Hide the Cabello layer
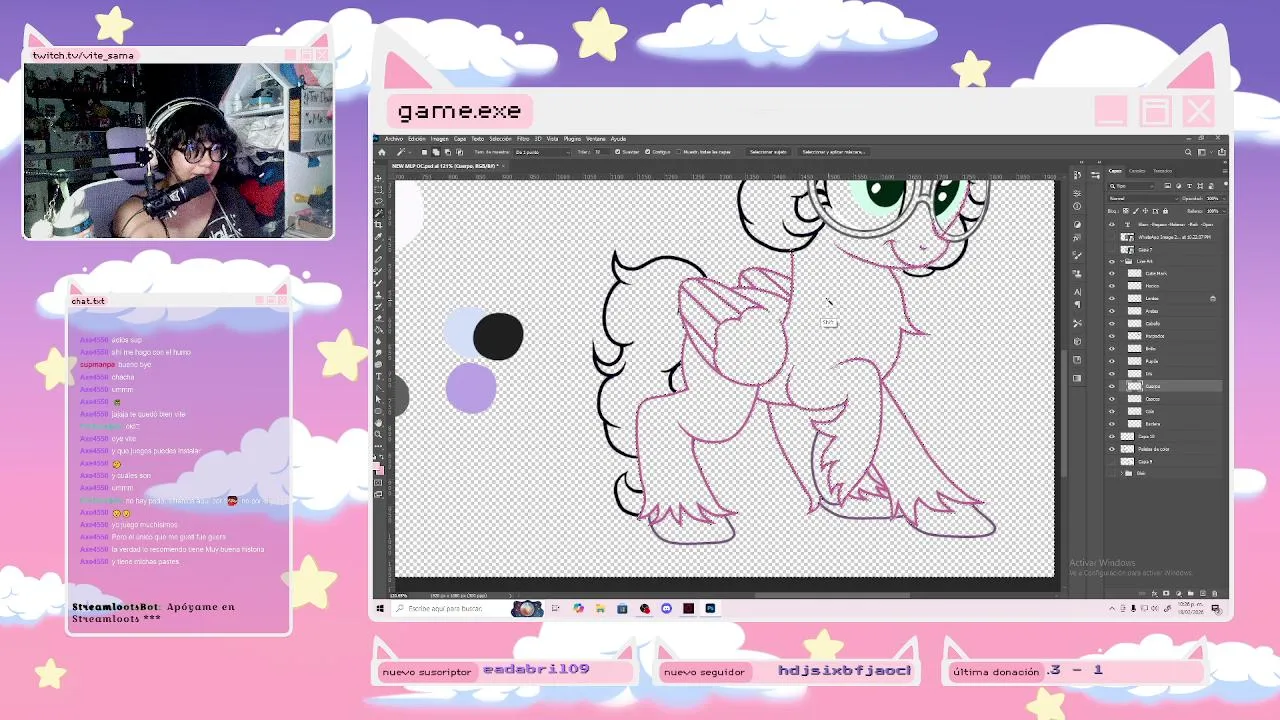1280x720 pixels. pos(1111,323)
